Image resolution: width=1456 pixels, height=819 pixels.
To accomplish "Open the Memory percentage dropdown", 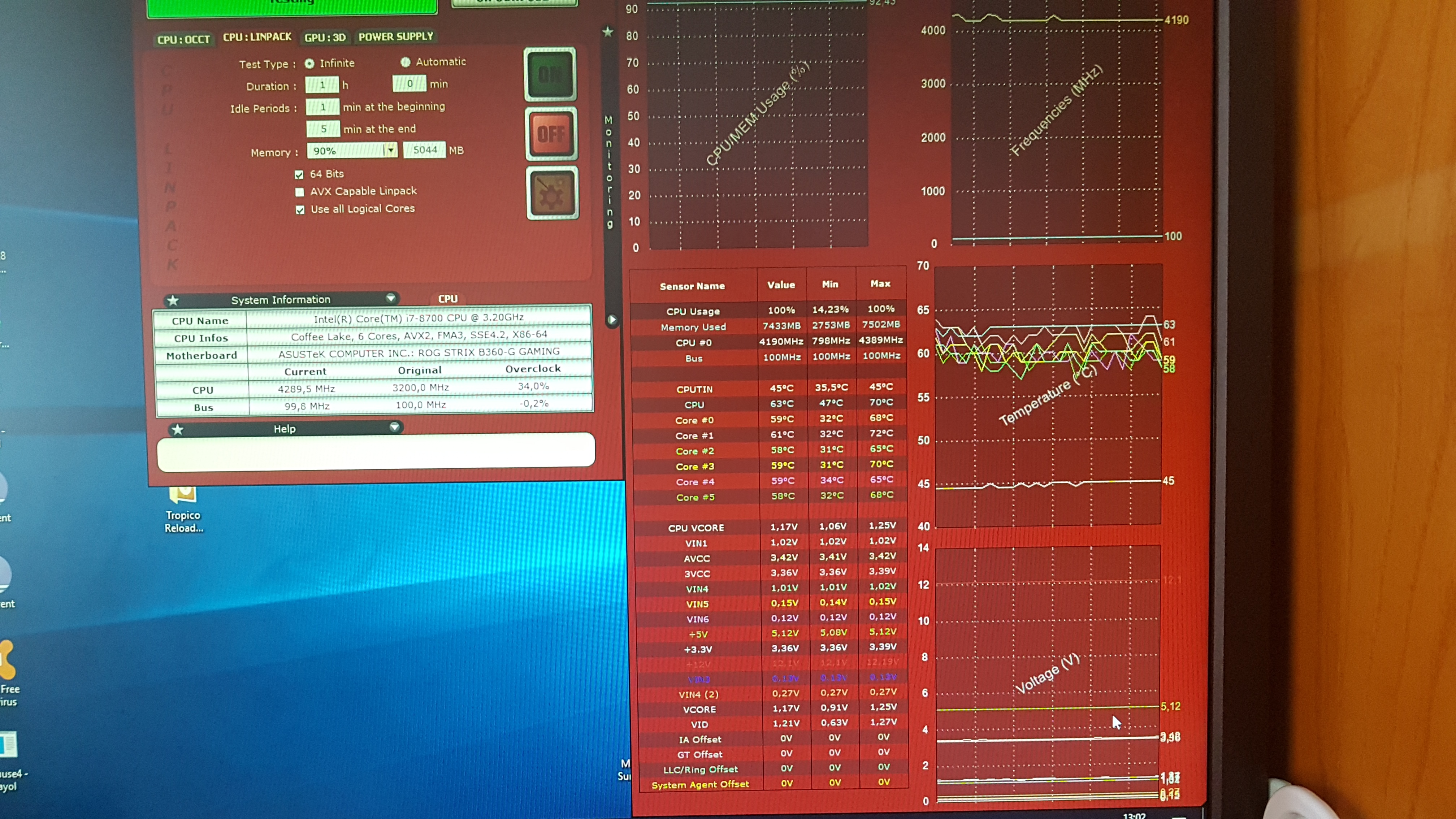I will click(x=390, y=150).
